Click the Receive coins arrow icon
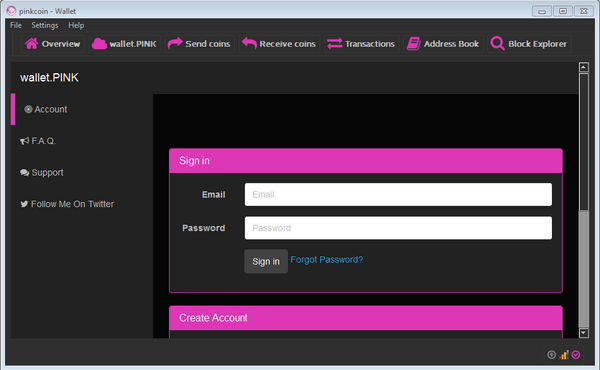 (x=249, y=43)
